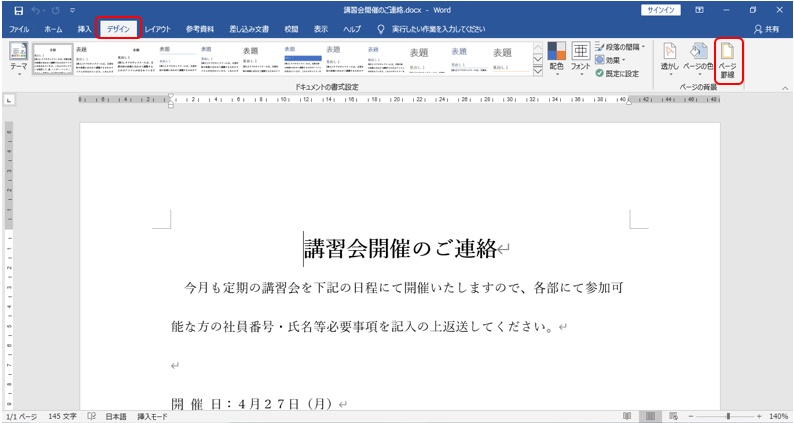Click the zoom slider in status bar

click(x=728, y=415)
